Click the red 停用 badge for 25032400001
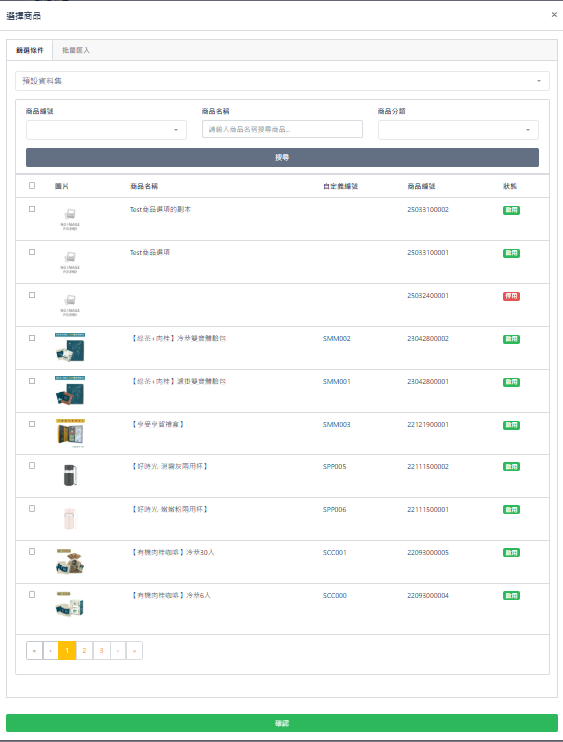 coord(511,296)
